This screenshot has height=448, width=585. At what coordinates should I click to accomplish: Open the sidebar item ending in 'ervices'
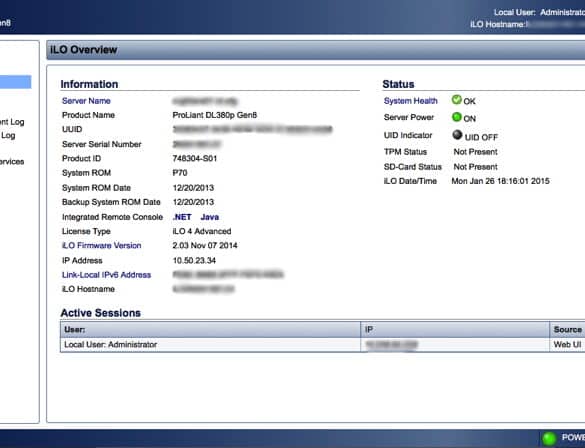tap(12, 162)
